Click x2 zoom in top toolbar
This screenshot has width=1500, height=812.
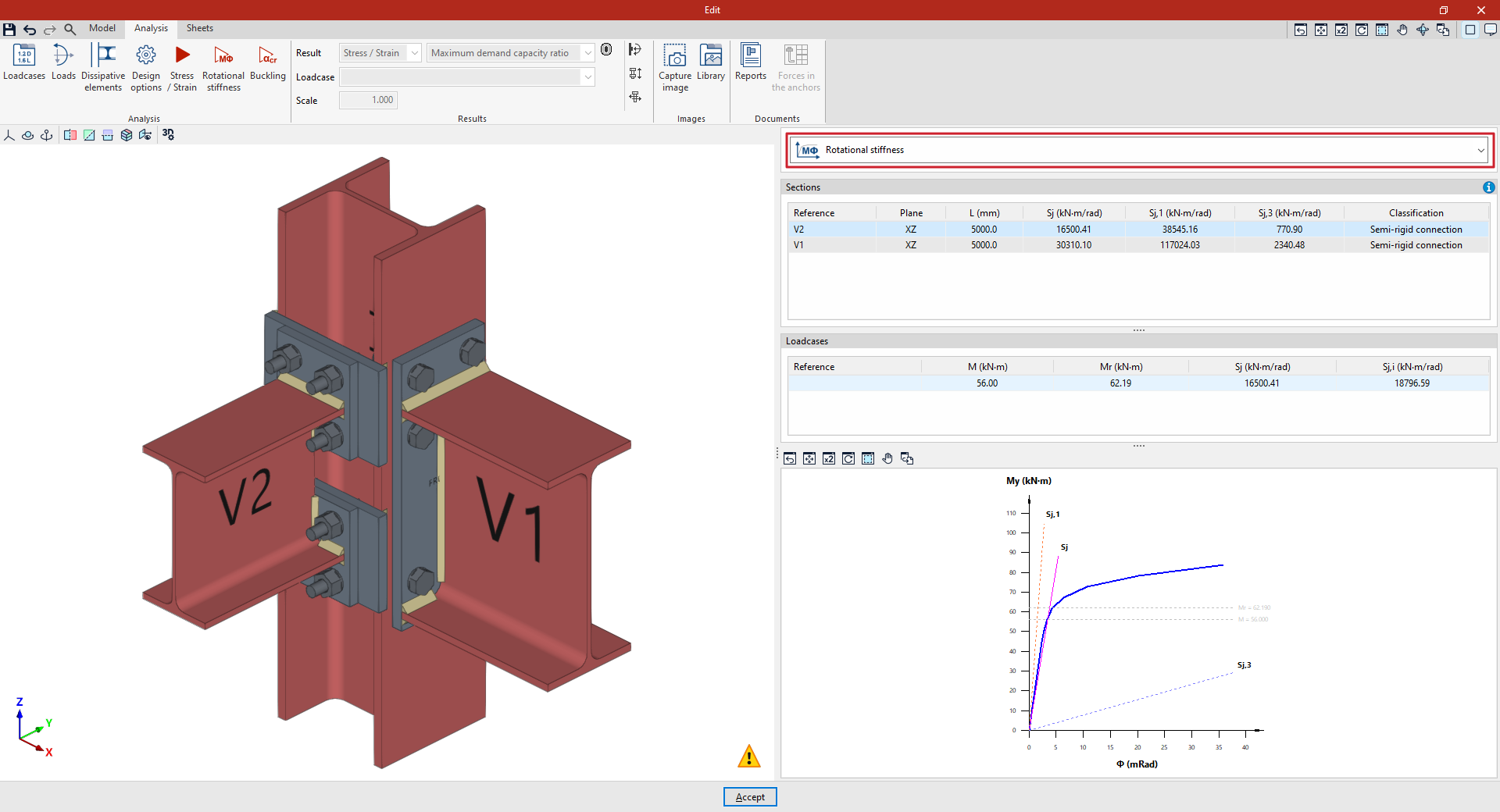point(1341,30)
